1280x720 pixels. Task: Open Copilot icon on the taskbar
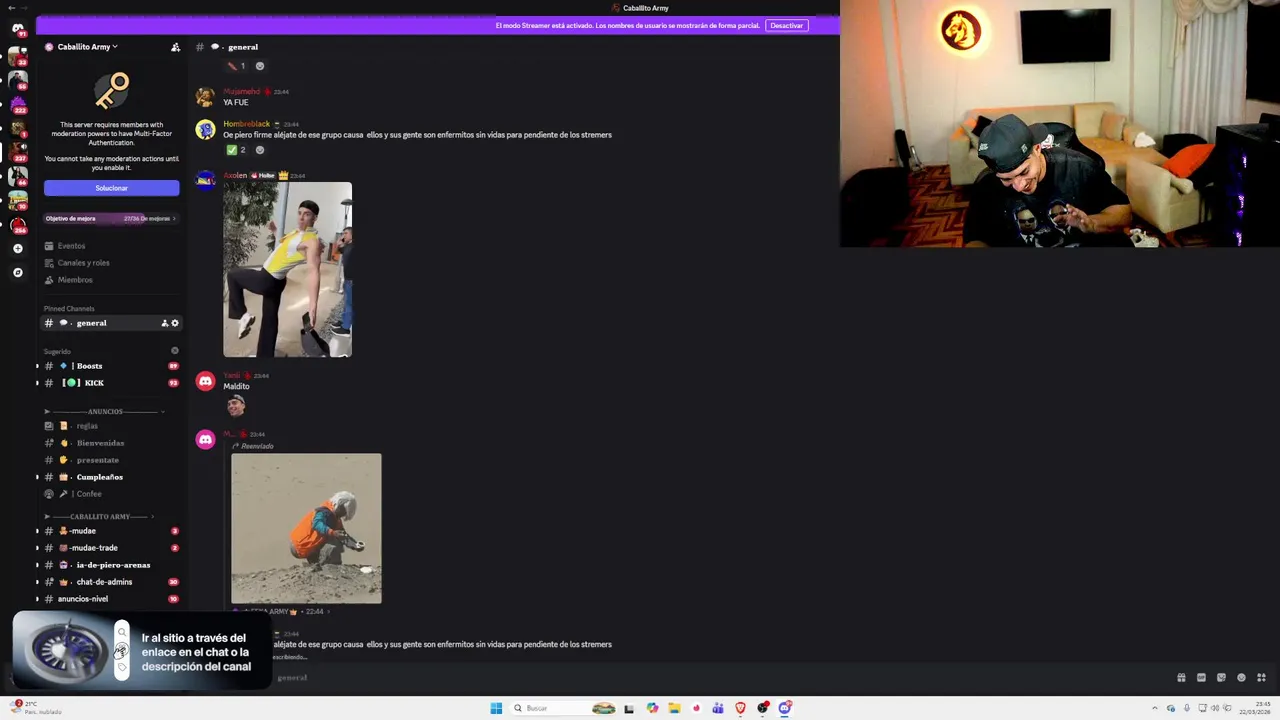652,708
